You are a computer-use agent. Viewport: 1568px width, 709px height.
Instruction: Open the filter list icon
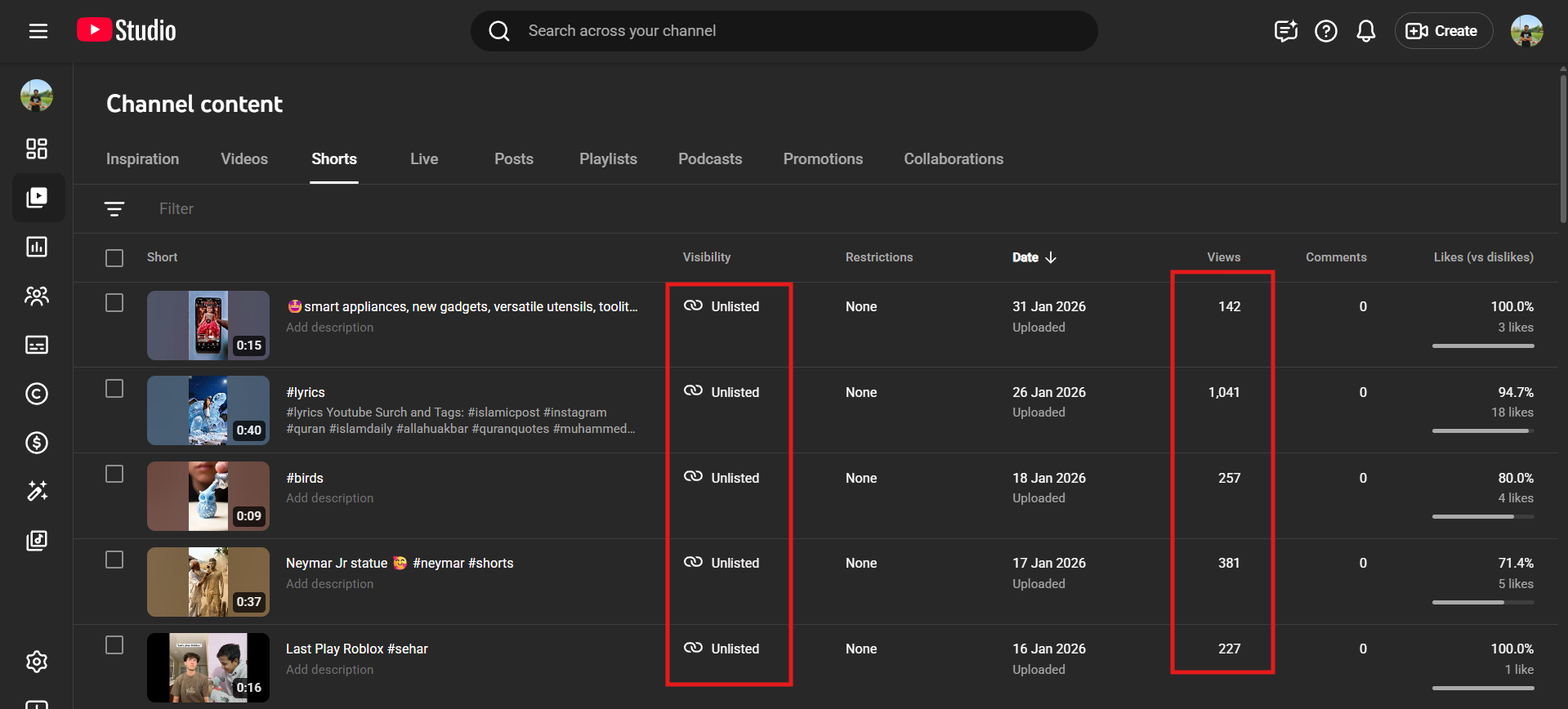pos(114,209)
